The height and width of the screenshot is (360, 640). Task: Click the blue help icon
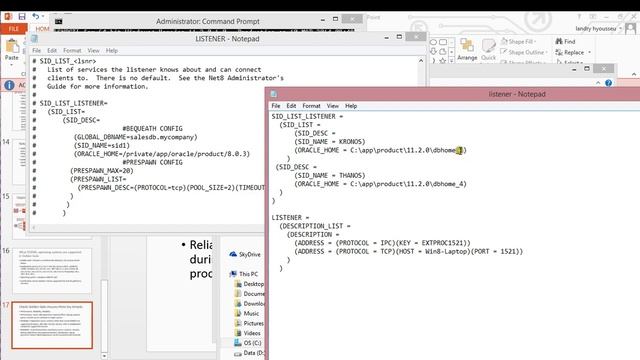click(608, 83)
